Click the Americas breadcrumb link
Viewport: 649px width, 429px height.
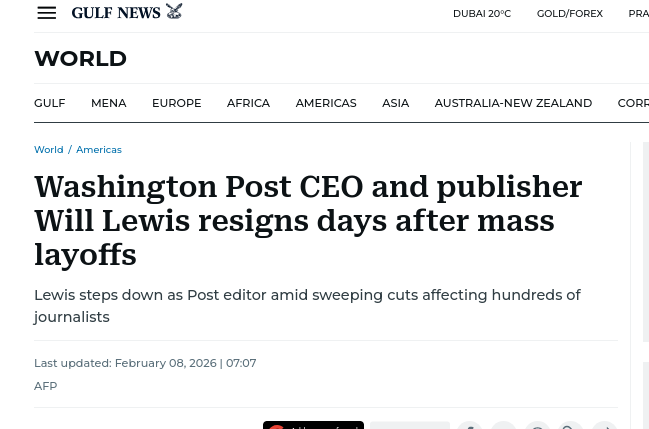point(99,150)
